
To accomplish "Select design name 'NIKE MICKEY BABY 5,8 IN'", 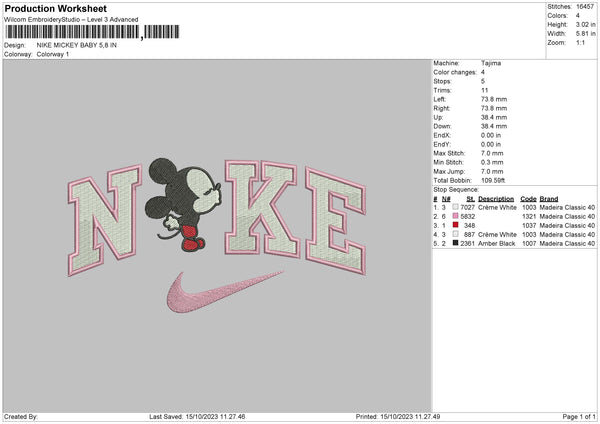I will pos(77,45).
